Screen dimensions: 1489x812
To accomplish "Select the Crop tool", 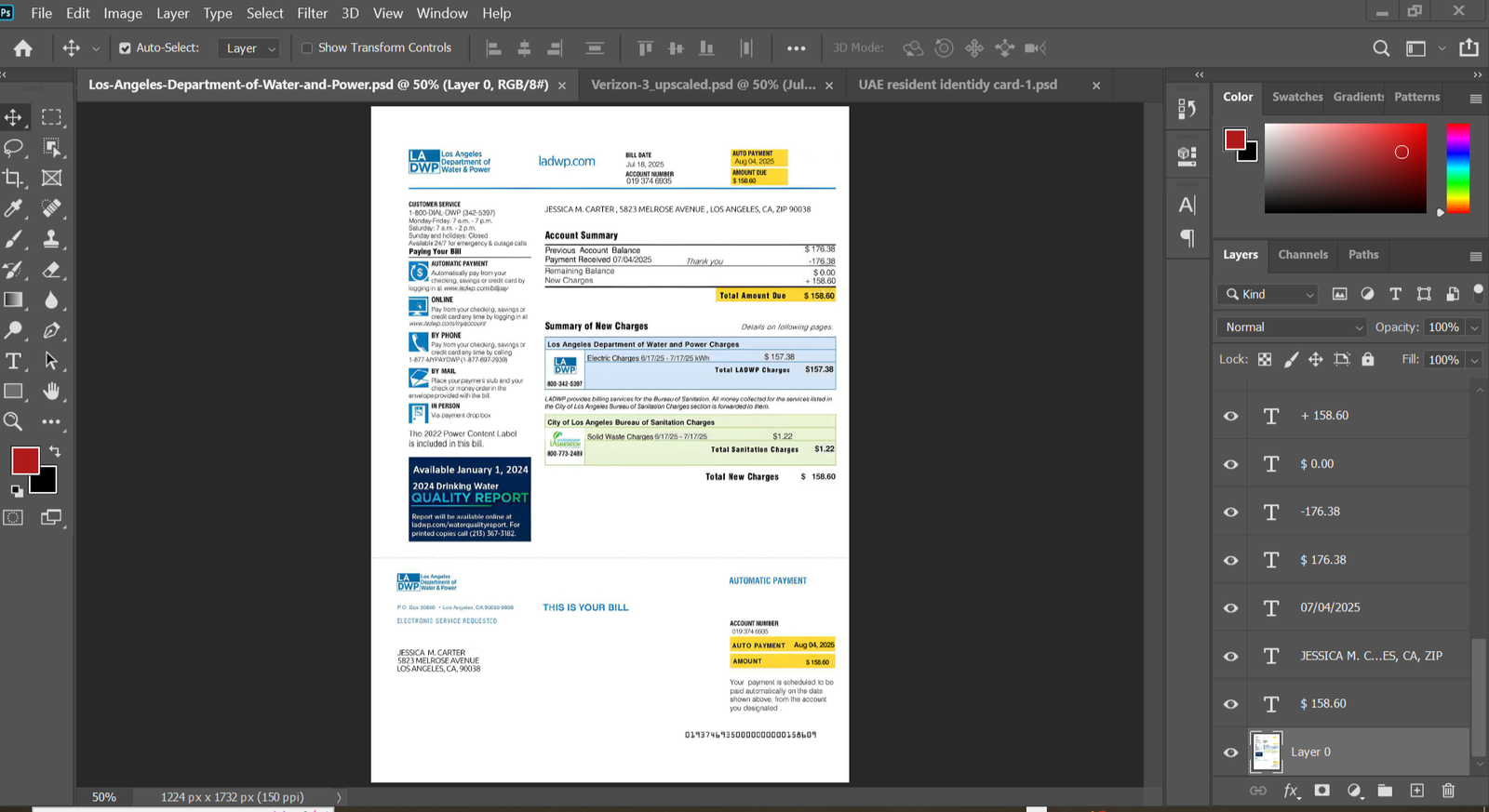I will point(14,178).
